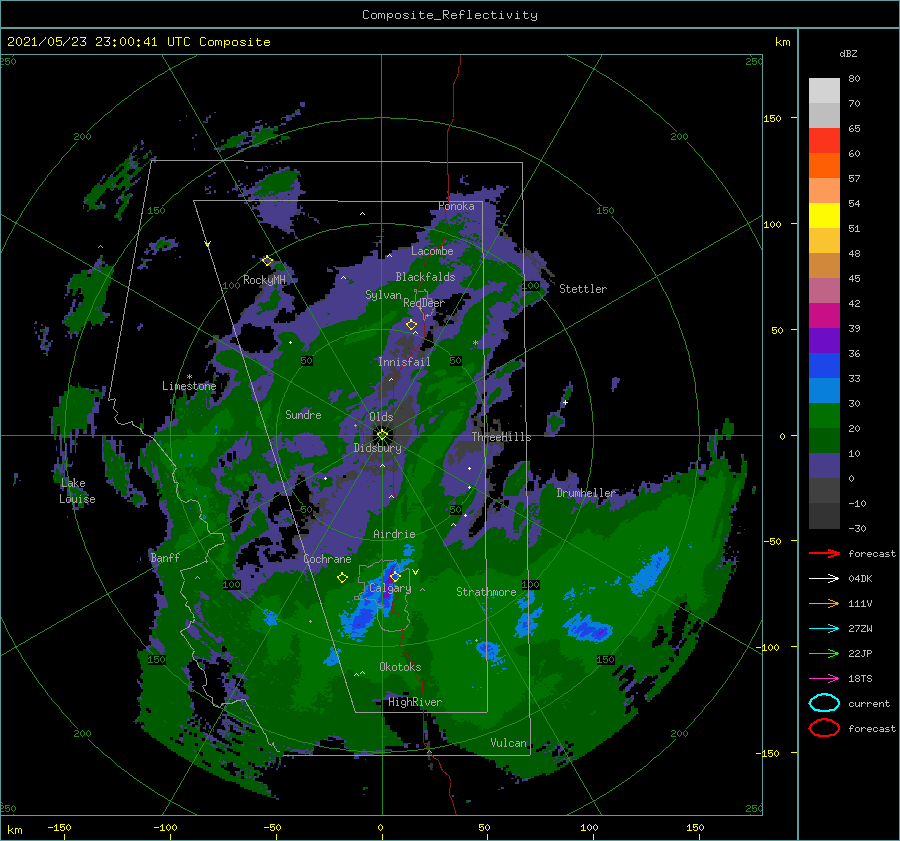900x841 pixels.
Task: Click the yellow marker over Calgary
Action: click(x=395, y=576)
